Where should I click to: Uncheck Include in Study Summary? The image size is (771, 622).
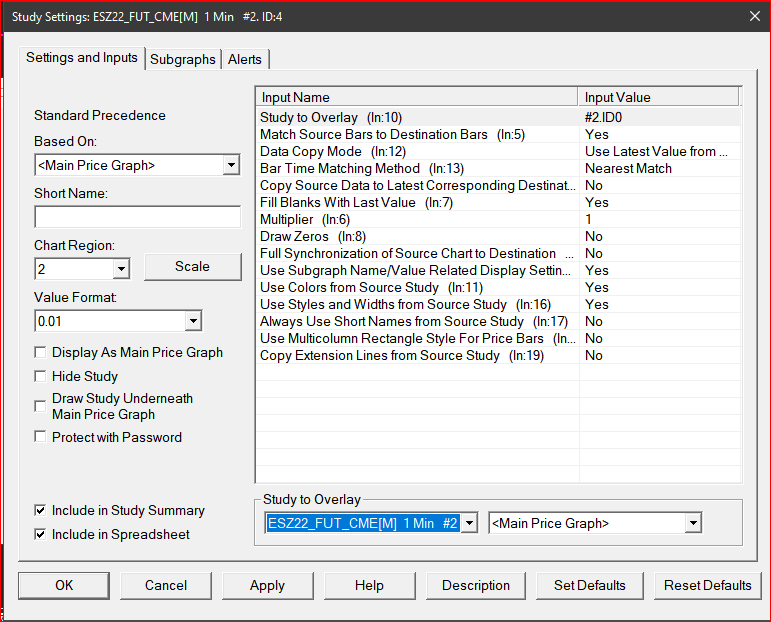(x=40, y=511)
